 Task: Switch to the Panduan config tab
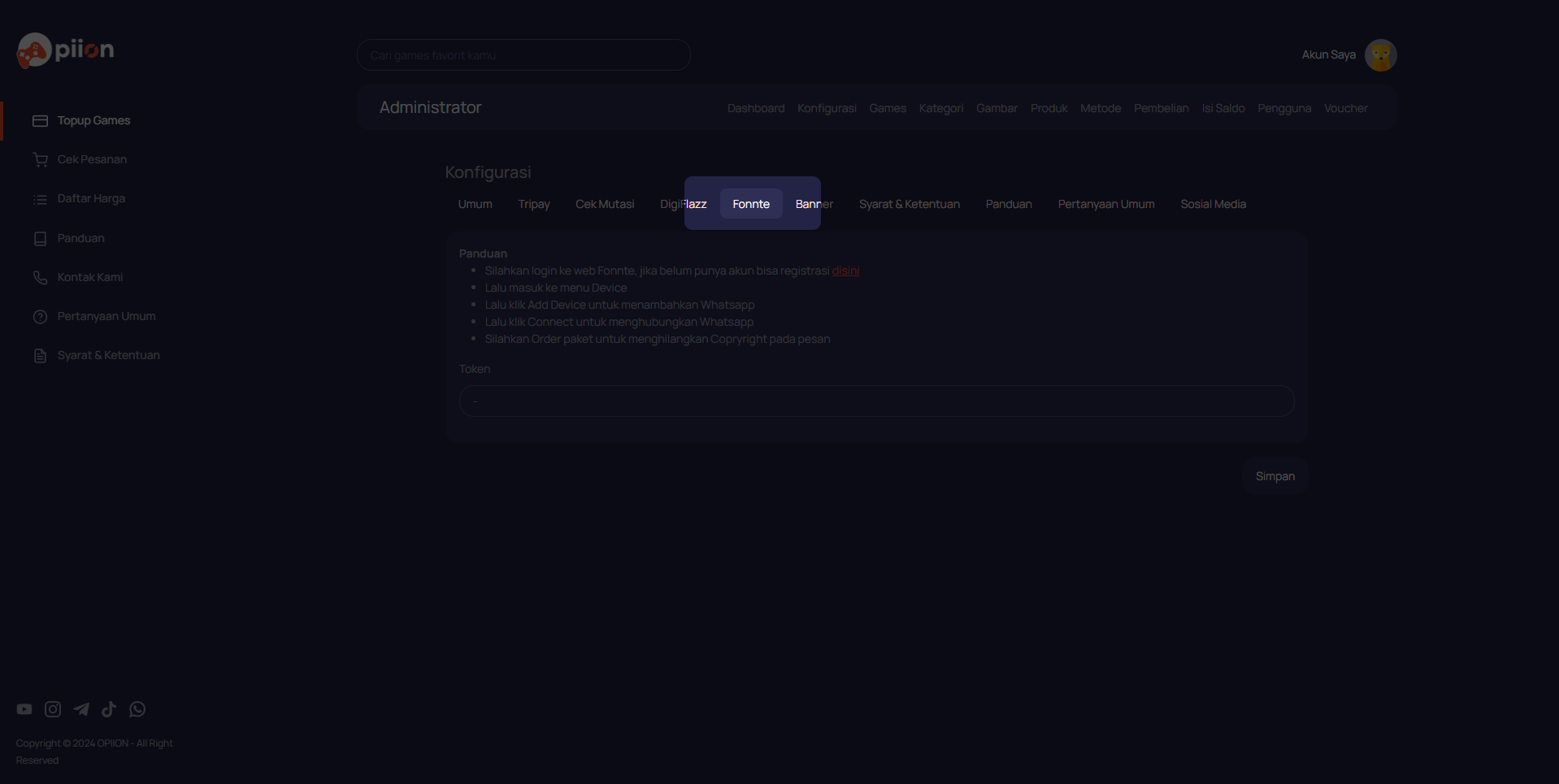1009,204
